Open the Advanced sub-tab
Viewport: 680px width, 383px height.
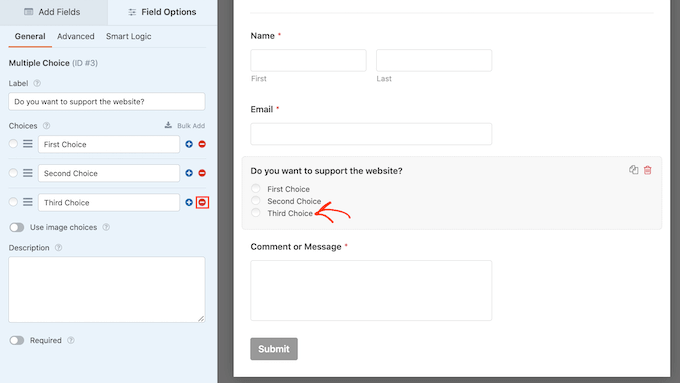[x=75, y=36]
